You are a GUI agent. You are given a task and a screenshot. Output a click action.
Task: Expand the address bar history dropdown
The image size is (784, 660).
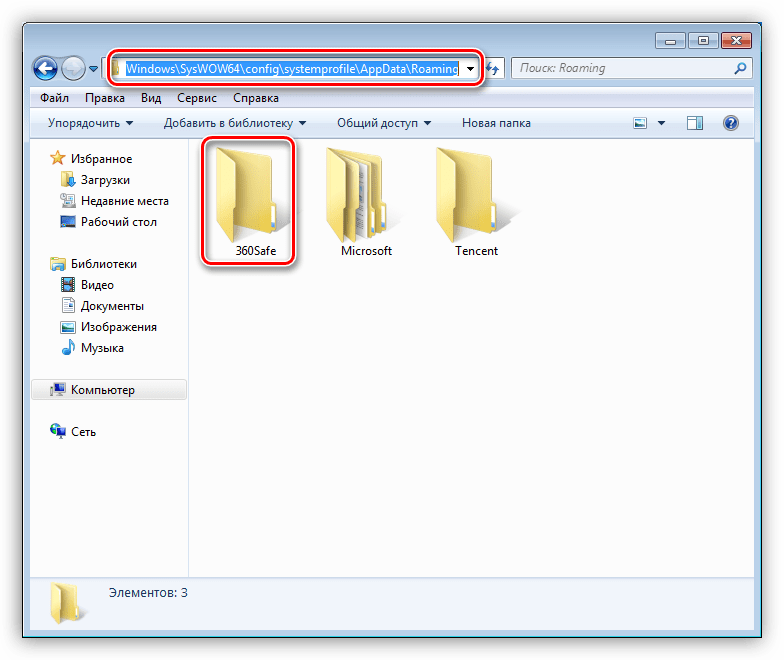tap(470, 68)
